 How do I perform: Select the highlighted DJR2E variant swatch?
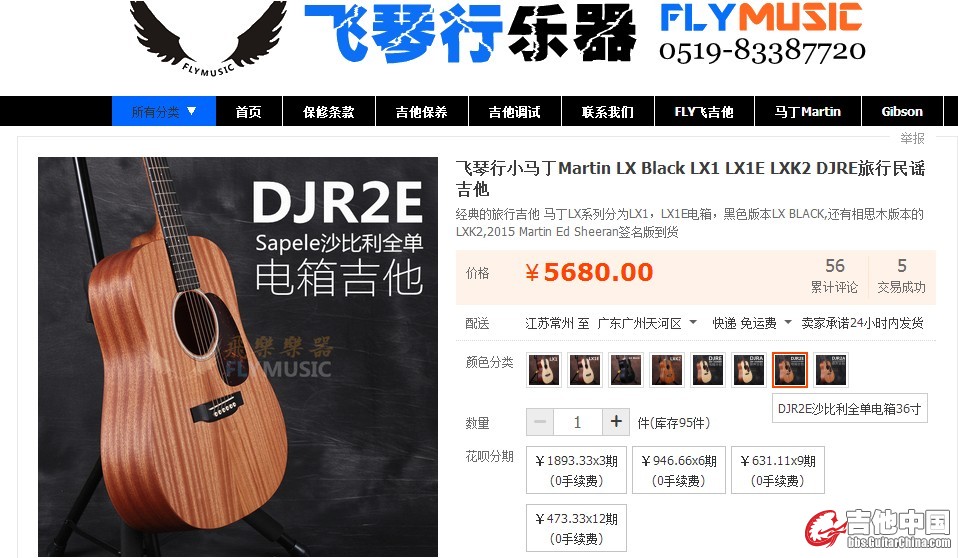[x=790, y=370]
